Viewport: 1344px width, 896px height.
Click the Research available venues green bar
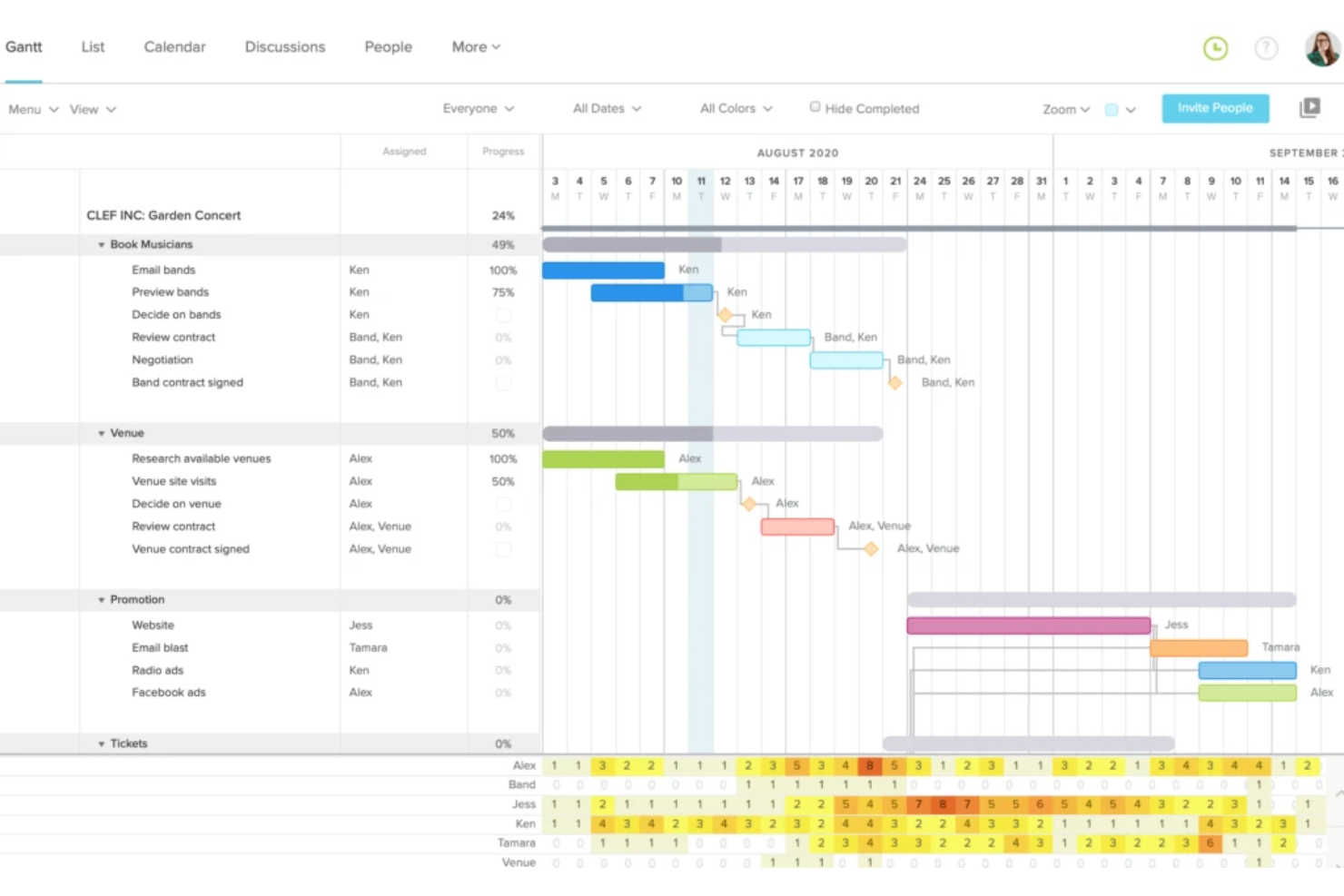pos(603,459)
